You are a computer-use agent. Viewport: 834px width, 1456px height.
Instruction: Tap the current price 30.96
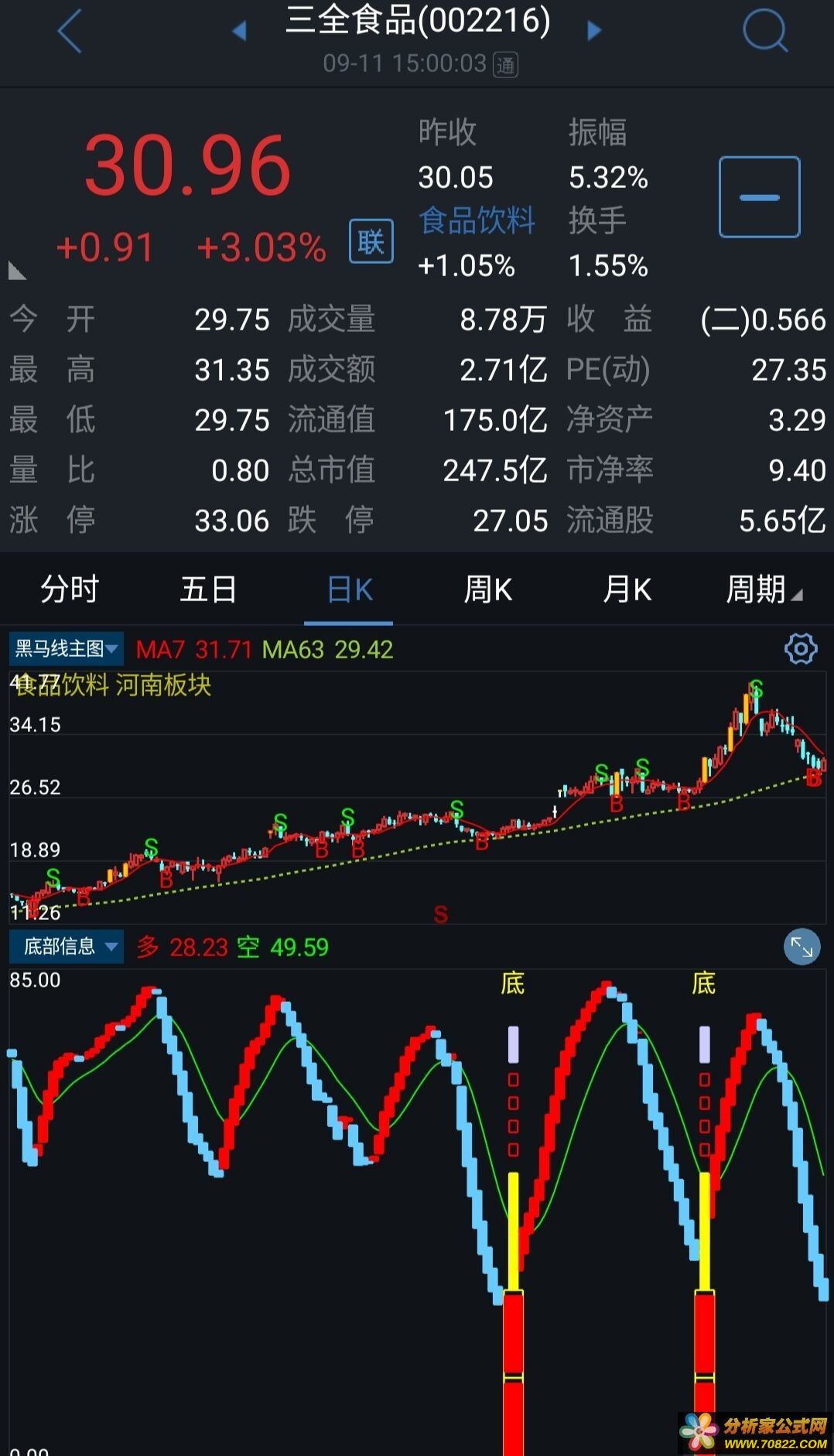coord(188,166)
